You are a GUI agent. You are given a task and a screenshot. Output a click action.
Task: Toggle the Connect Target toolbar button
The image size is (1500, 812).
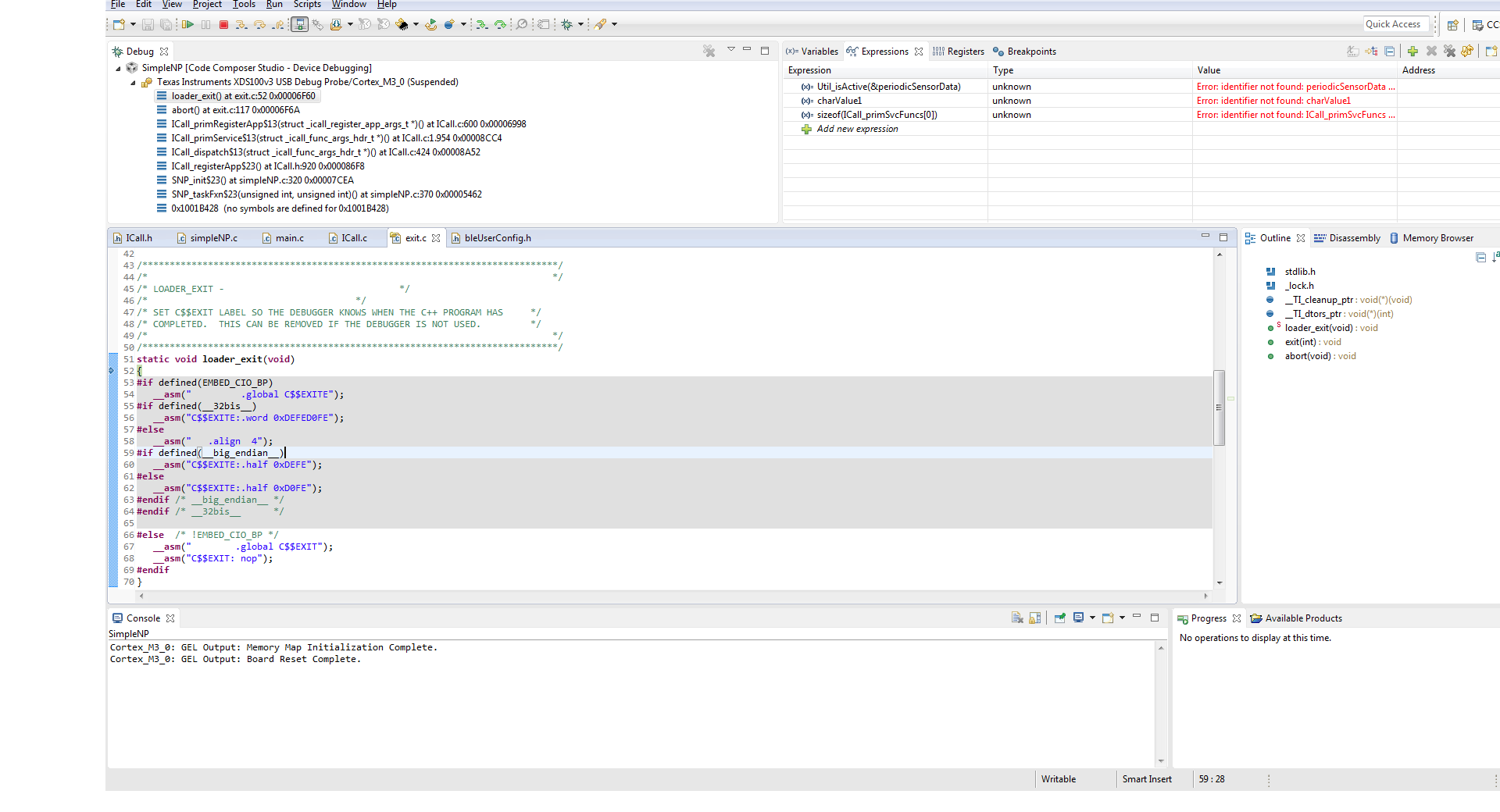[x=318, y=24]
